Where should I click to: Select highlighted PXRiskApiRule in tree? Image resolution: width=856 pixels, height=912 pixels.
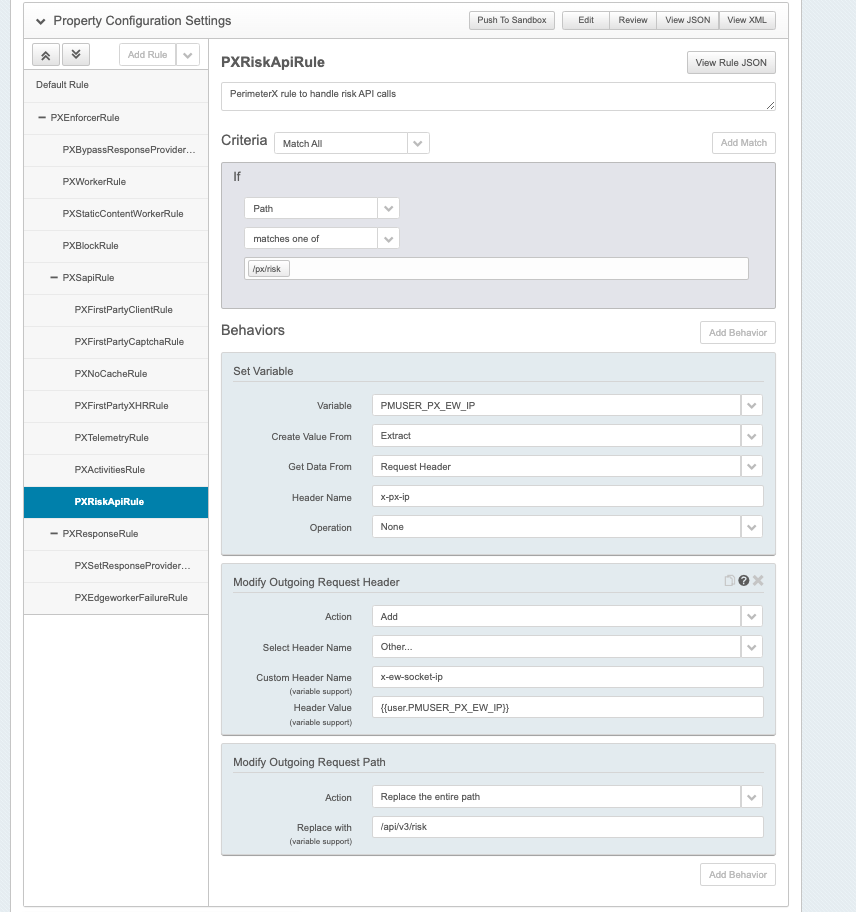click(116, 502)
